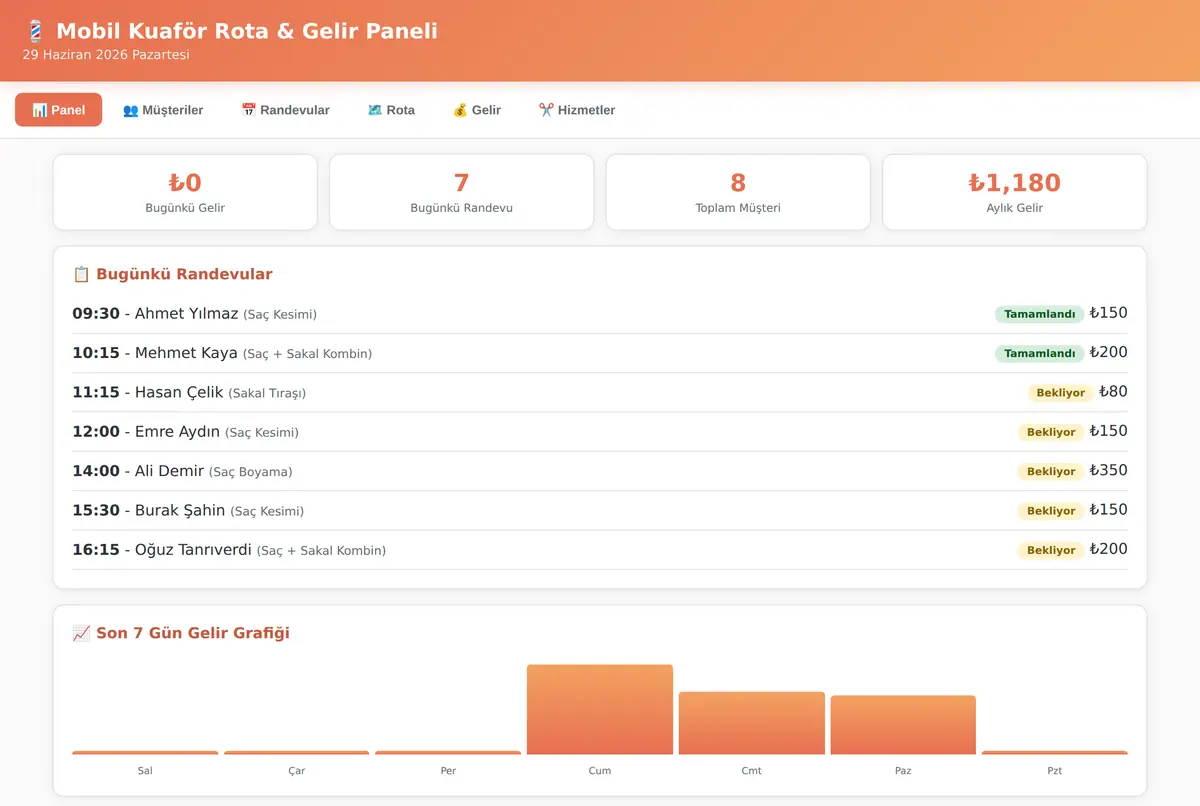1200x806 pixels.
Task: Click the date 29 Haziran 2026 Pazartesi
Action: click(106, 55)
